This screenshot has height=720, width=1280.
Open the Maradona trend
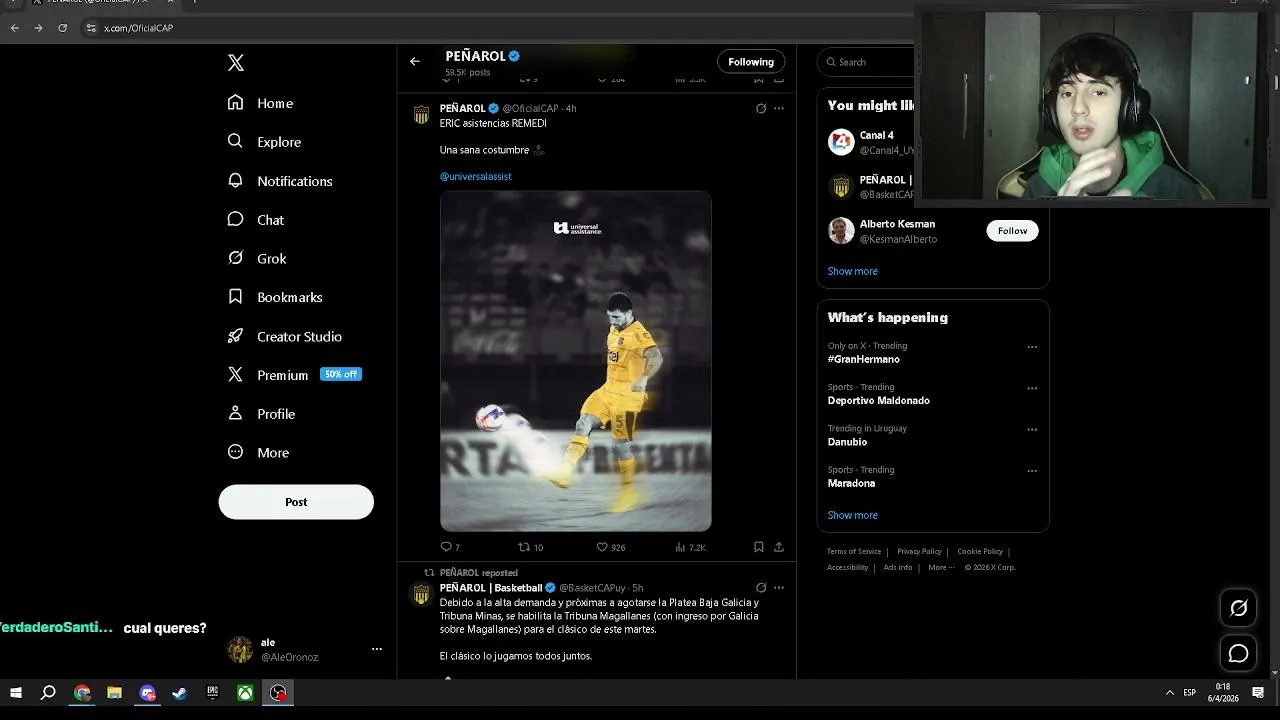coord(851,483)
